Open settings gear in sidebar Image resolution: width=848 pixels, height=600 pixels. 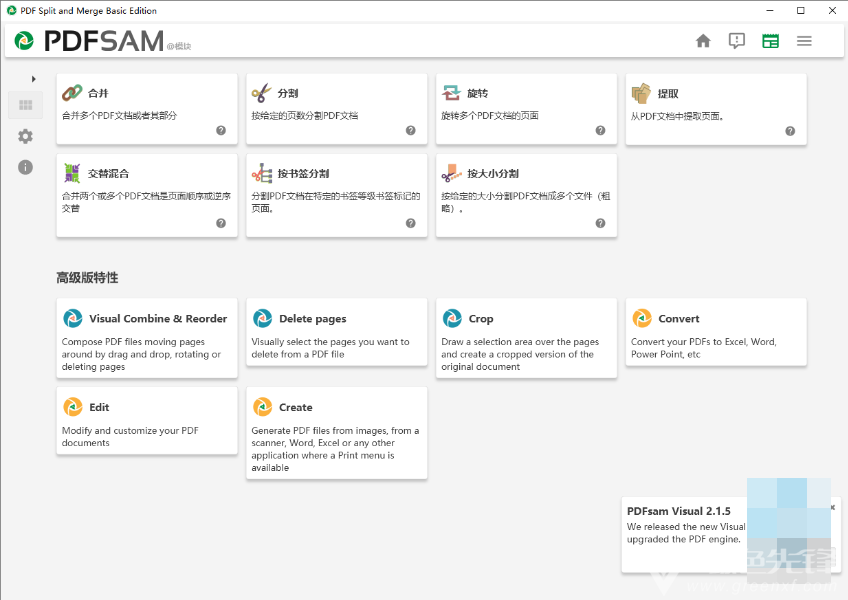25,136
